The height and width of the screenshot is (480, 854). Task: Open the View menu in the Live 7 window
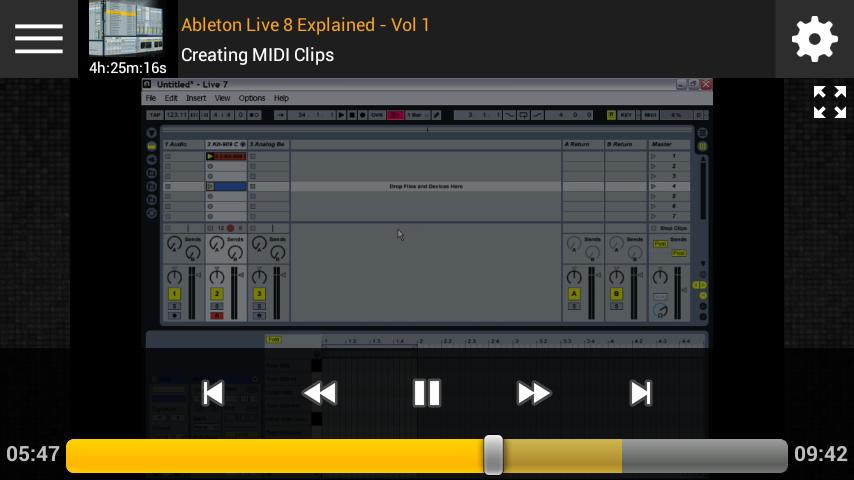222,98
